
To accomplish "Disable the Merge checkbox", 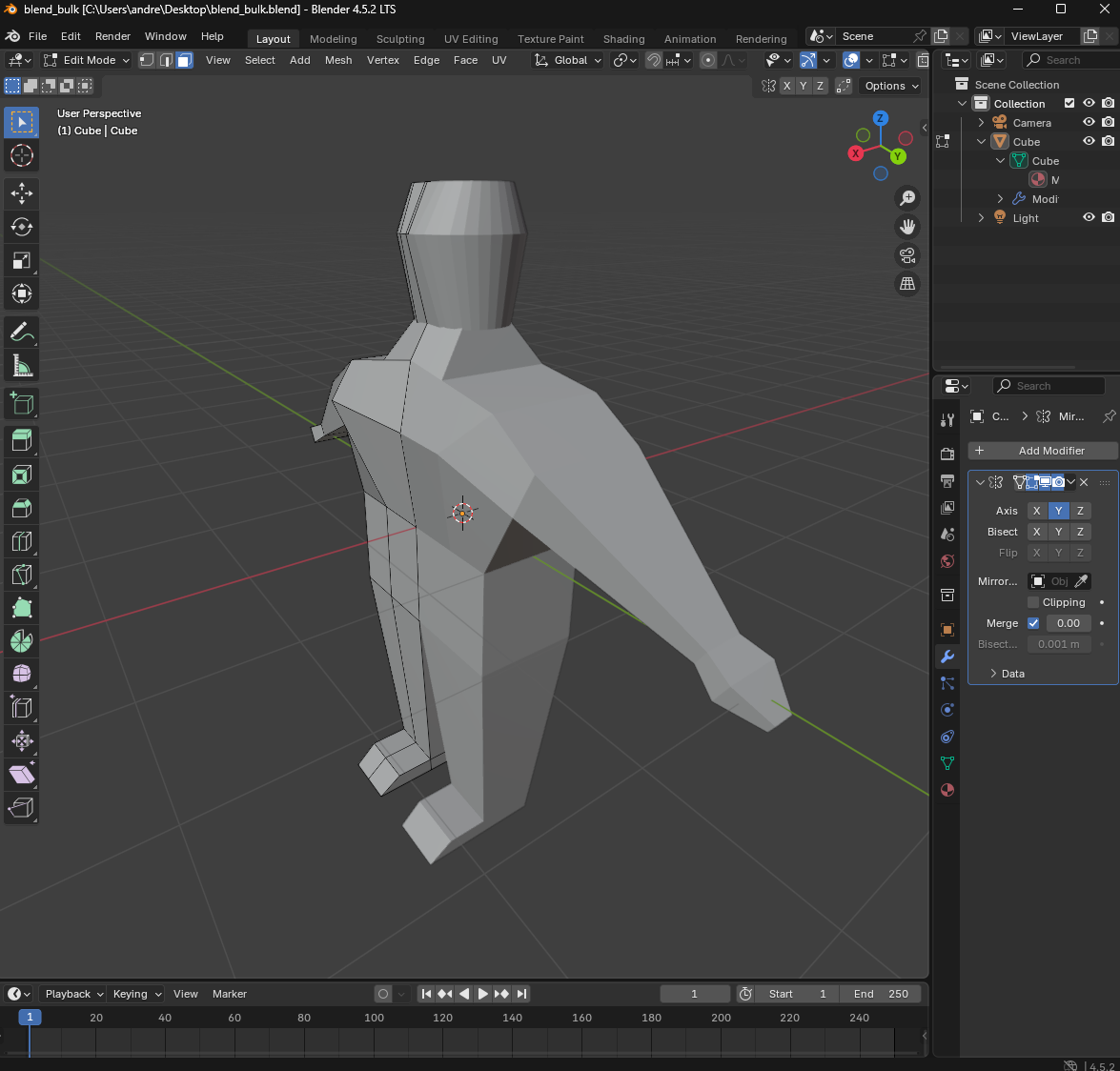I will coord(1033,622).
